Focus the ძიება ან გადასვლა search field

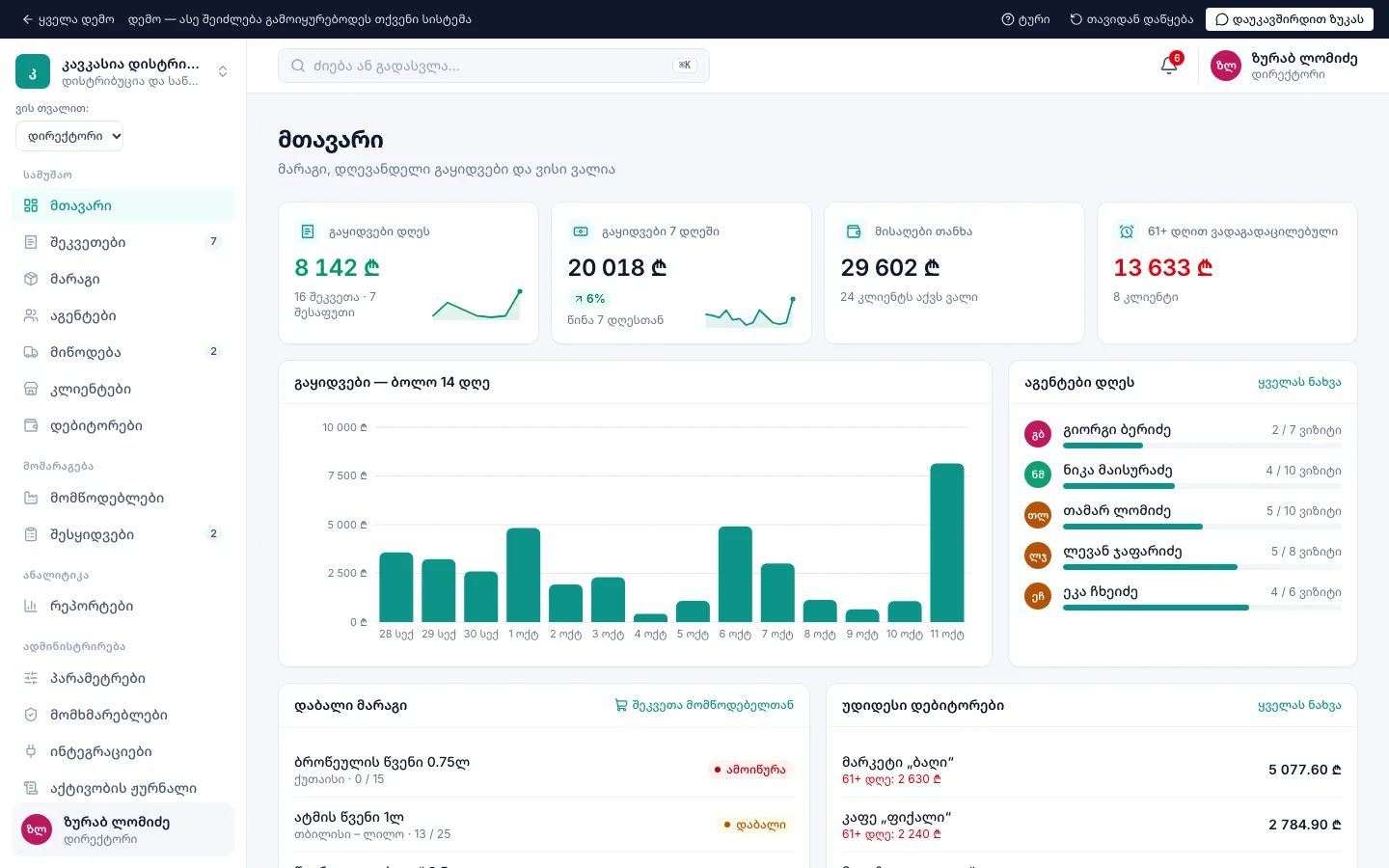pyautogui.click(x=494, y=66)
